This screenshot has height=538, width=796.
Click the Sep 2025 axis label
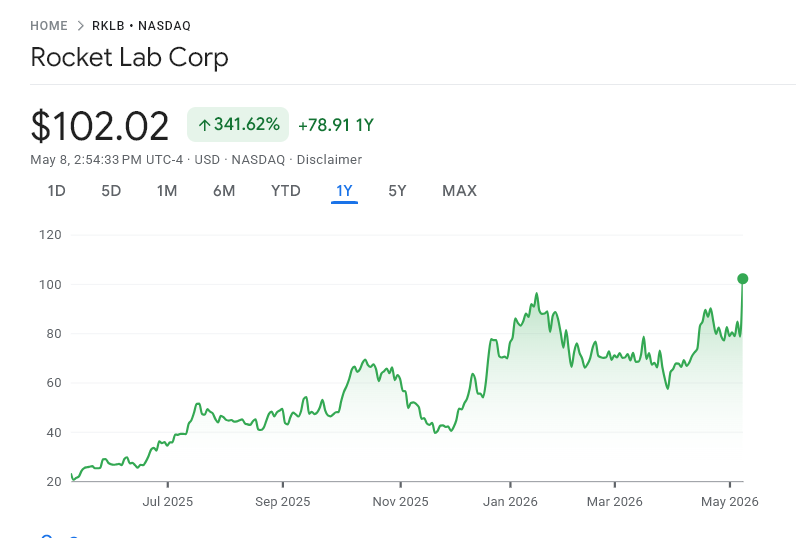pyautogui.click(x=283, y=502)
